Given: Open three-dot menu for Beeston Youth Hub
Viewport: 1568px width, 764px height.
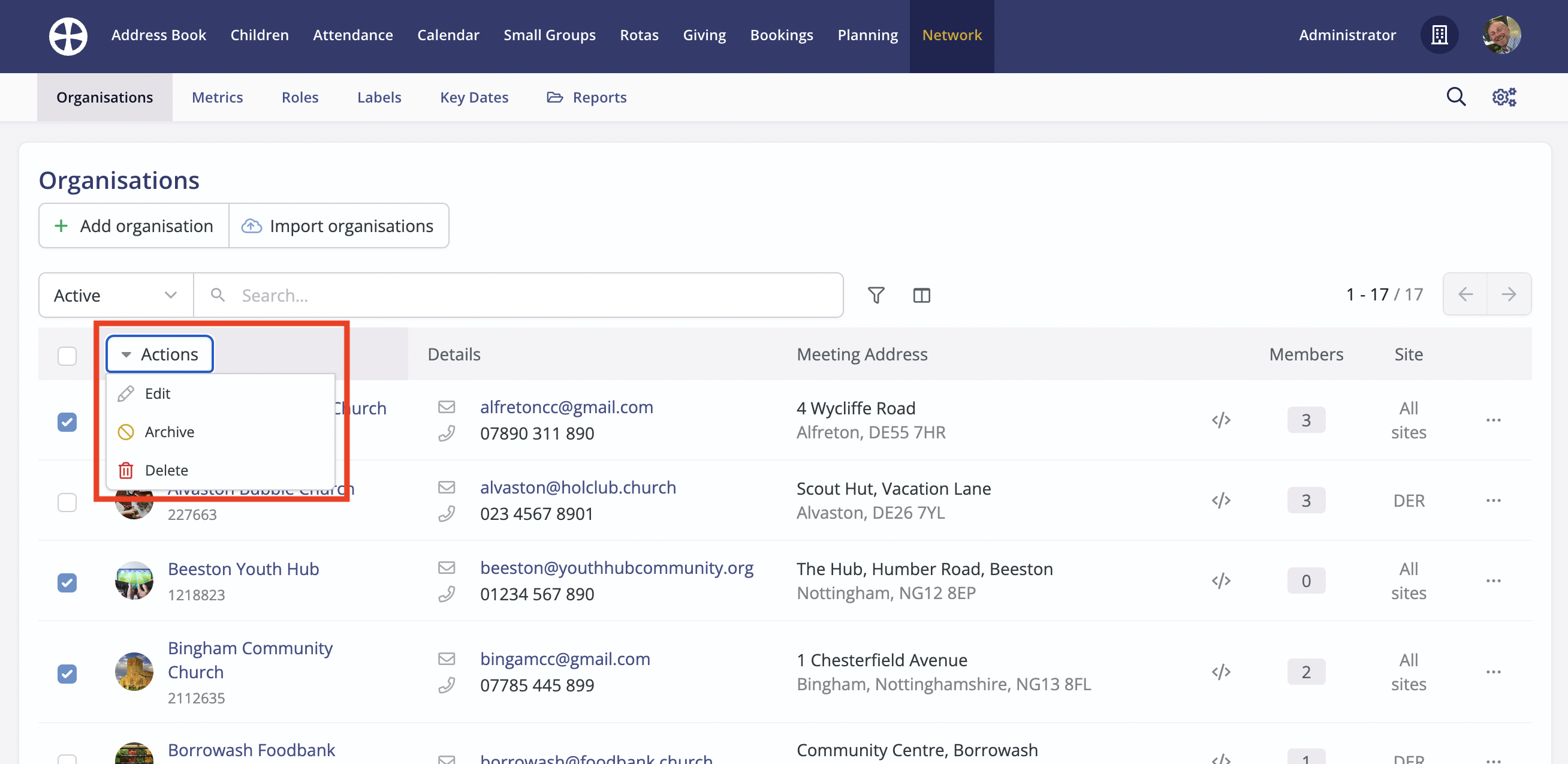Looking at the screenshot, I should click(1492, 580).
